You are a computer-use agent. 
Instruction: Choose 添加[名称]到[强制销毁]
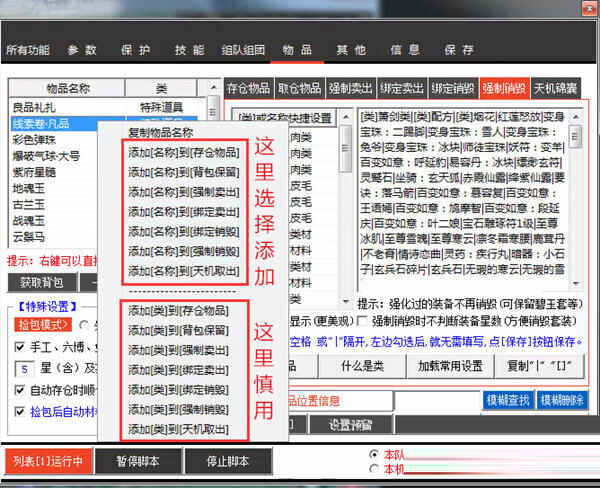[x=184, y=251]
